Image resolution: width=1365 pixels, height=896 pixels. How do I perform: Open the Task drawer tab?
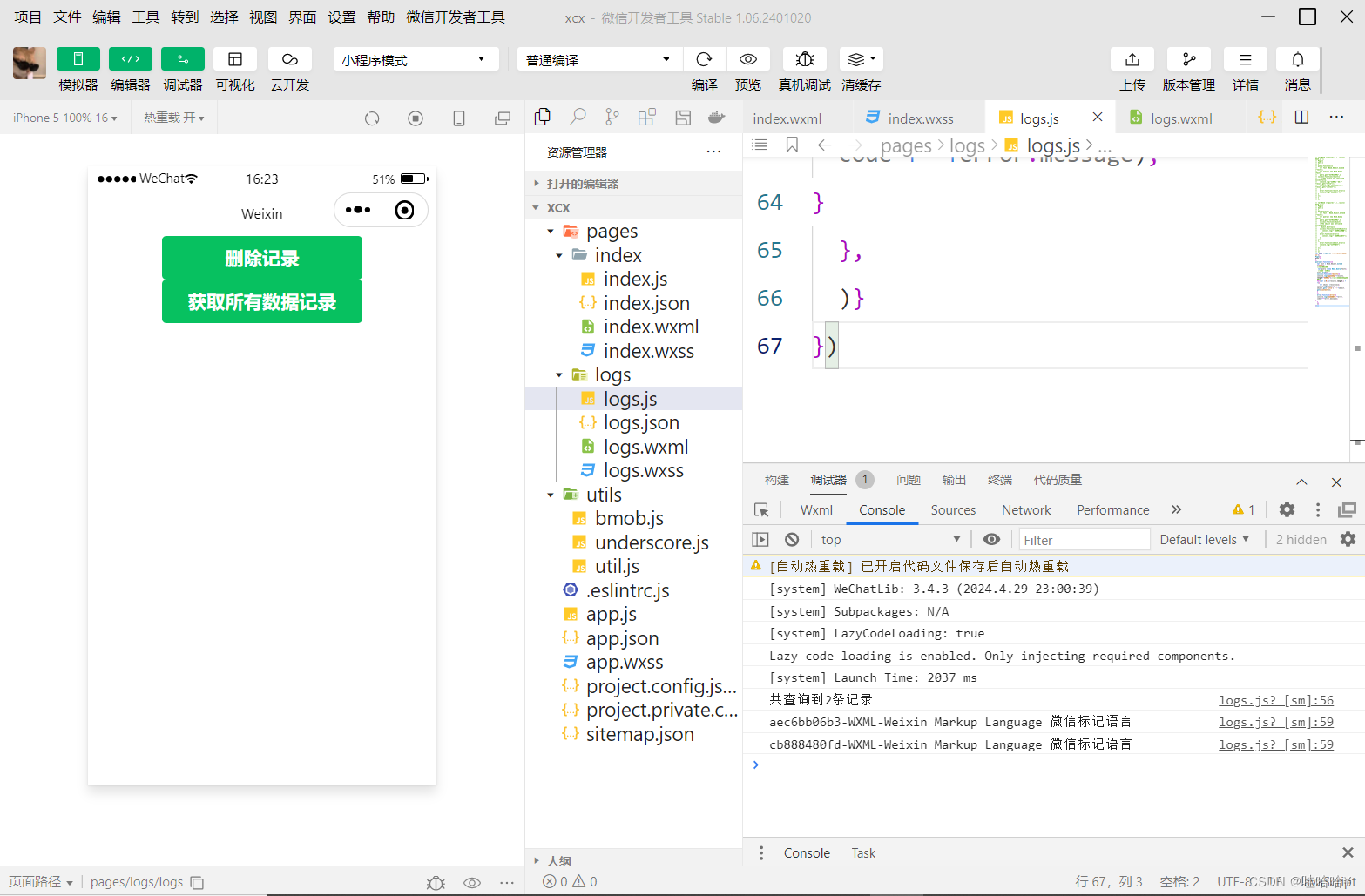pos(863,853)
